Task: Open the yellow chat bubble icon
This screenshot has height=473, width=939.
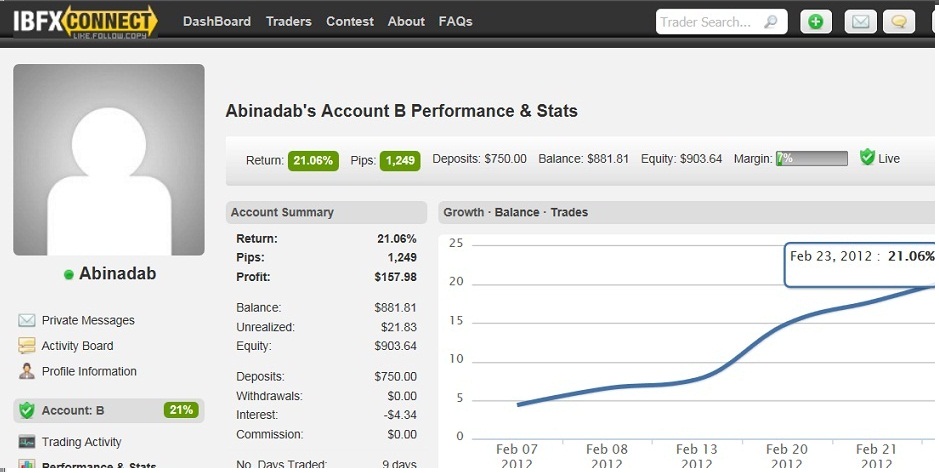Action: [x=900, y=21]
